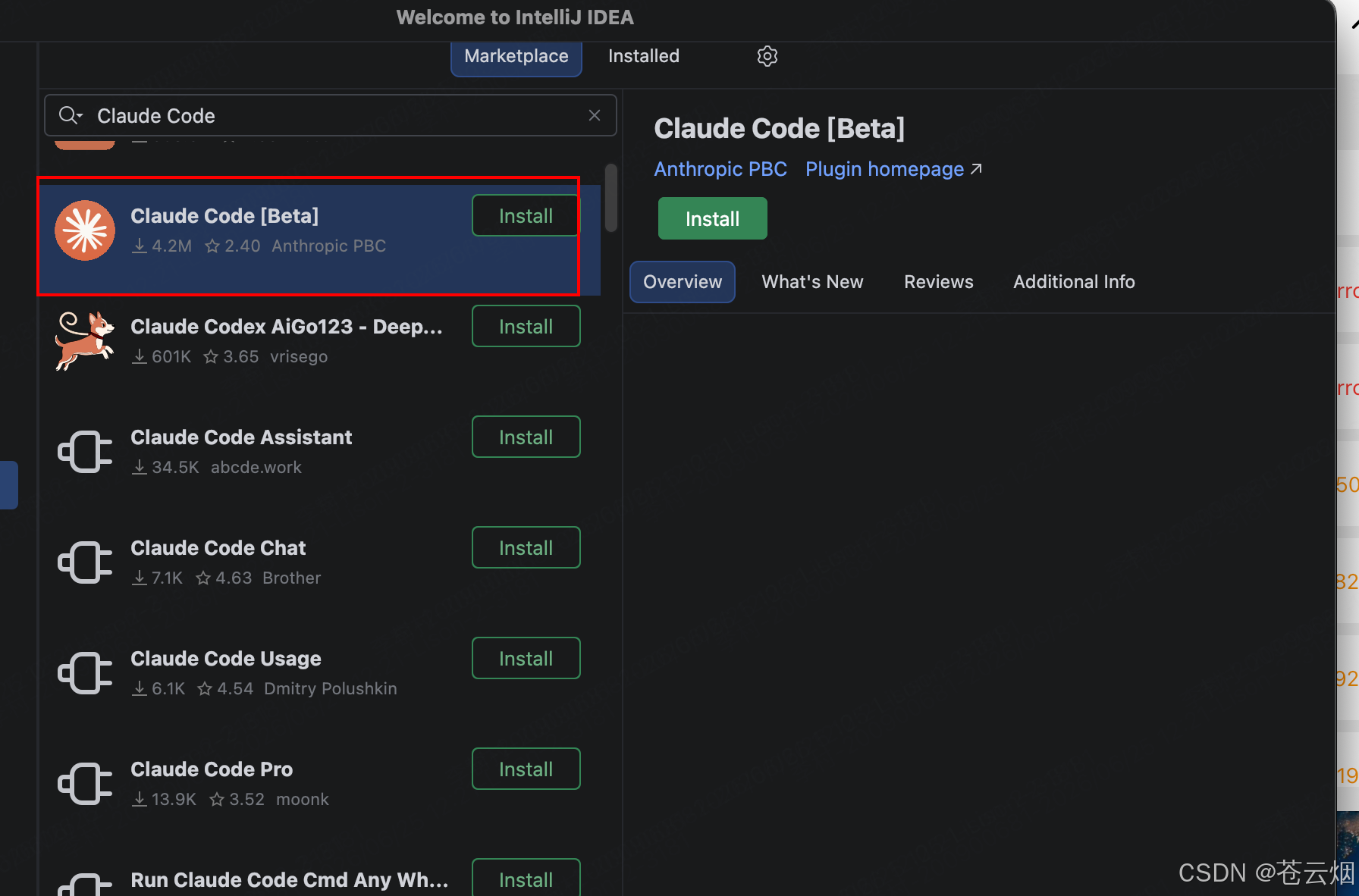Screen dimensions: 1359x896
Task: Click the 4.63 rating of Claude Code Chat
Action: [224, 578]
